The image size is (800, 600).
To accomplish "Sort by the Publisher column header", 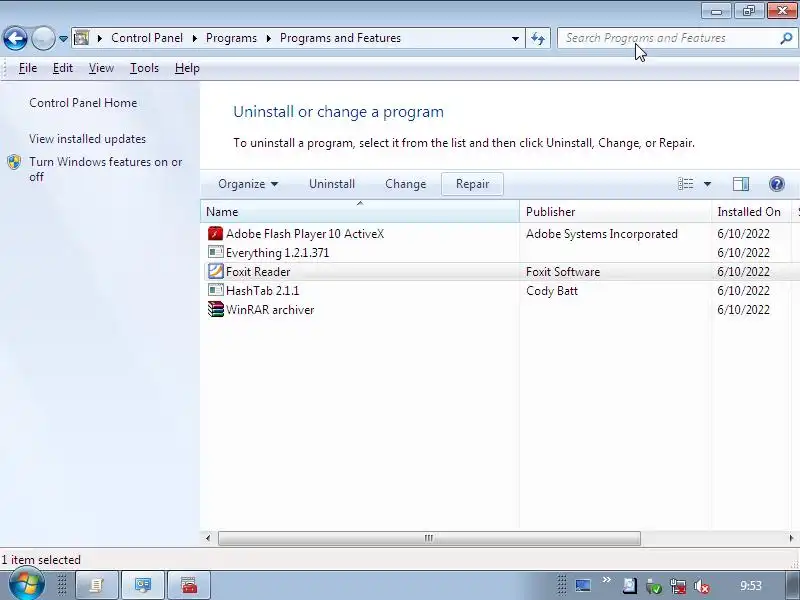I will (x=615, y=212).
